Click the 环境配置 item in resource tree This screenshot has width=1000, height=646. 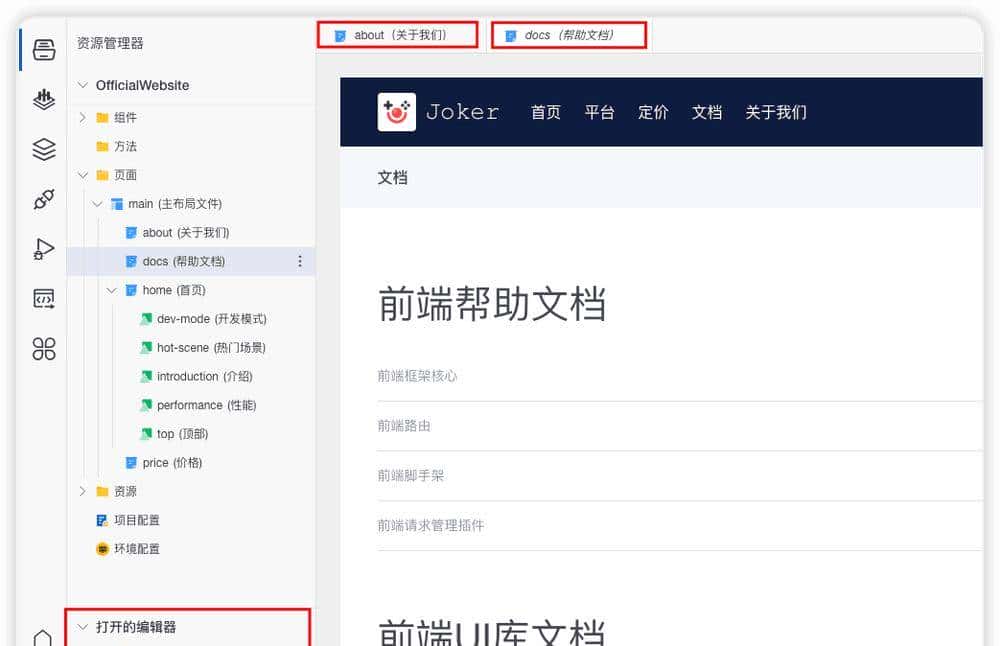pyautogui.click(x=140, y=548)
